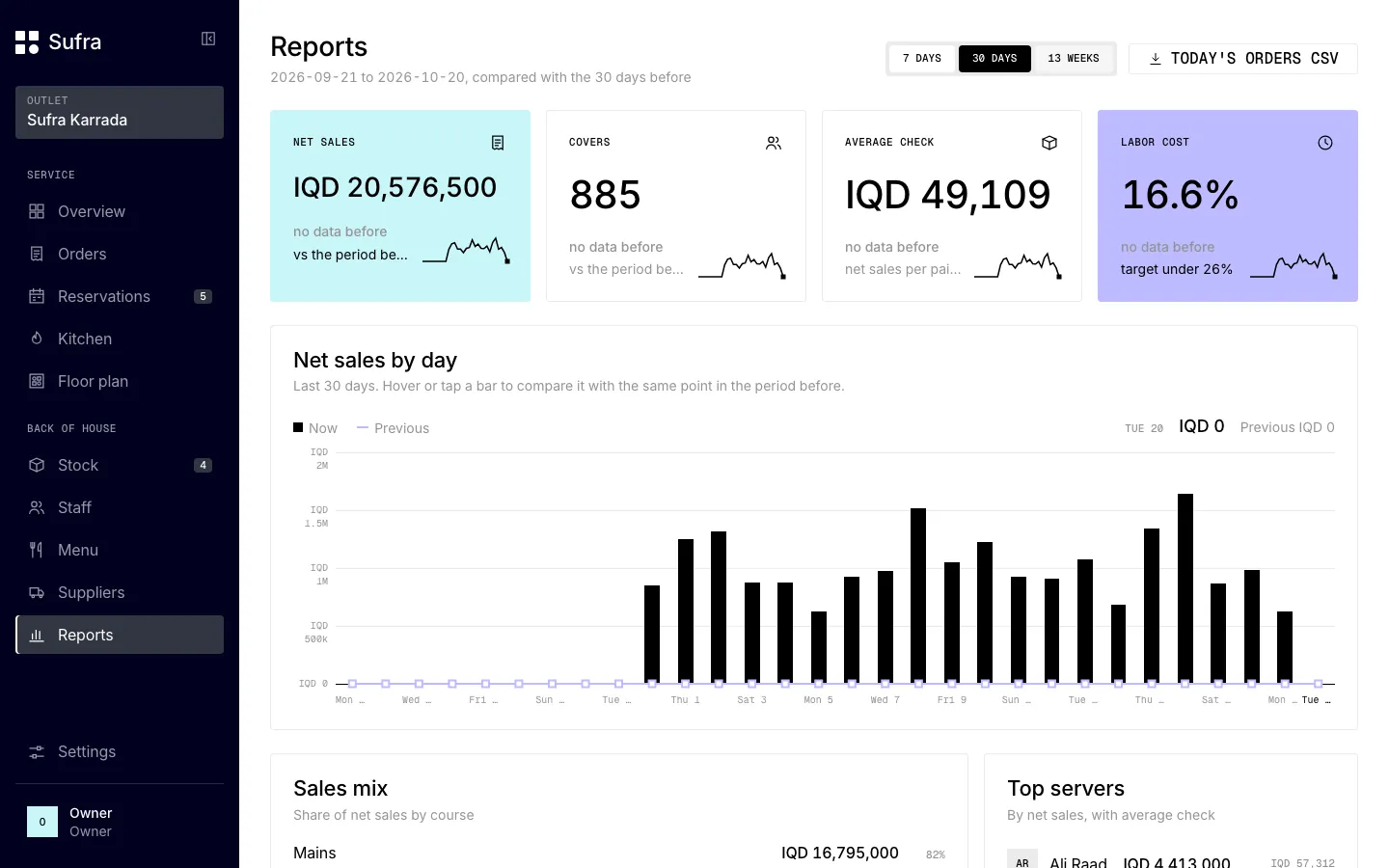This screenshot has width=1389, height=868.
Task: Switch the range to 13 Weeks
Action: (x=1074, y=59)
